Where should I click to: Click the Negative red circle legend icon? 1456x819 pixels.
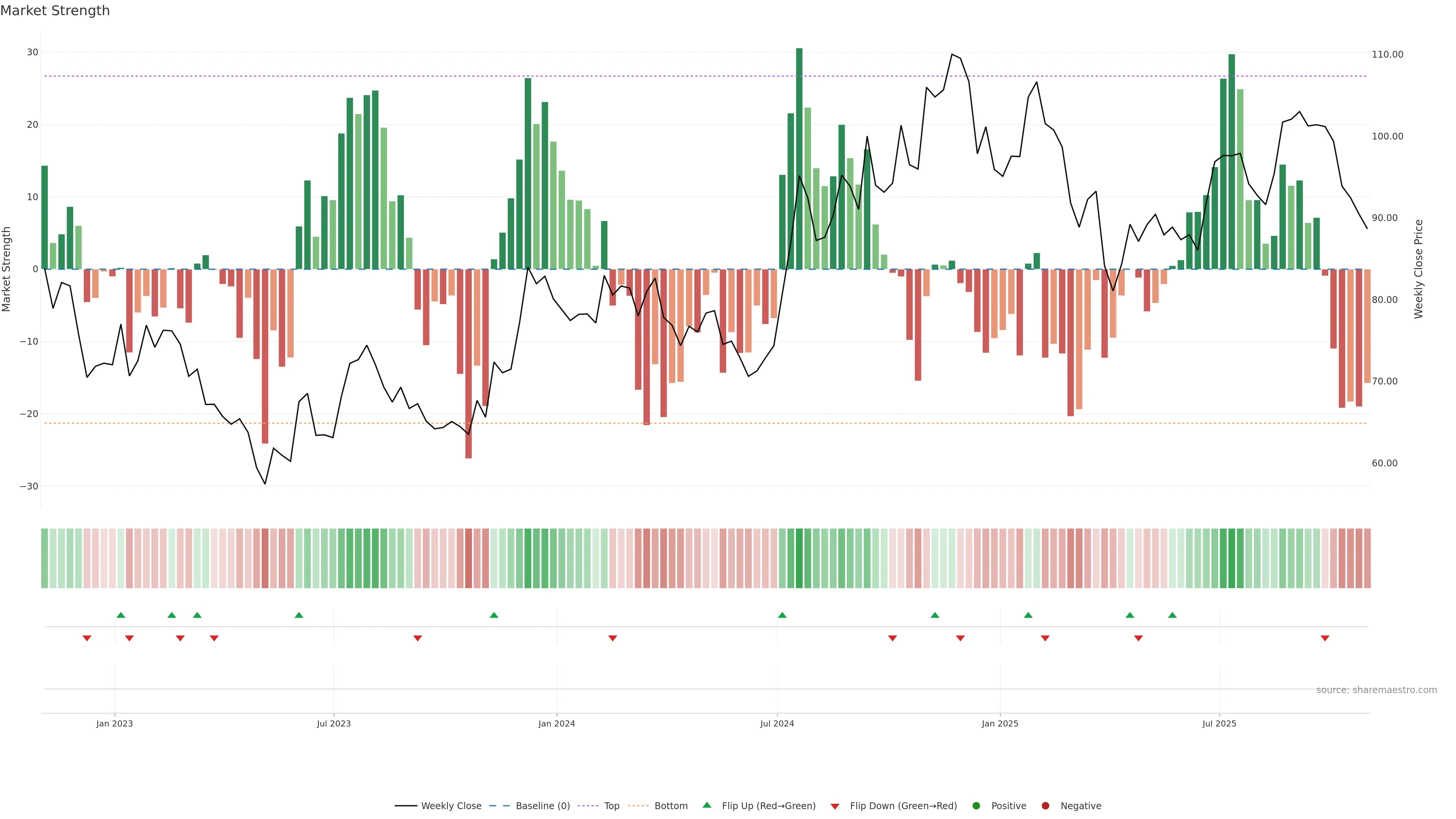[x=1045, y=806]
